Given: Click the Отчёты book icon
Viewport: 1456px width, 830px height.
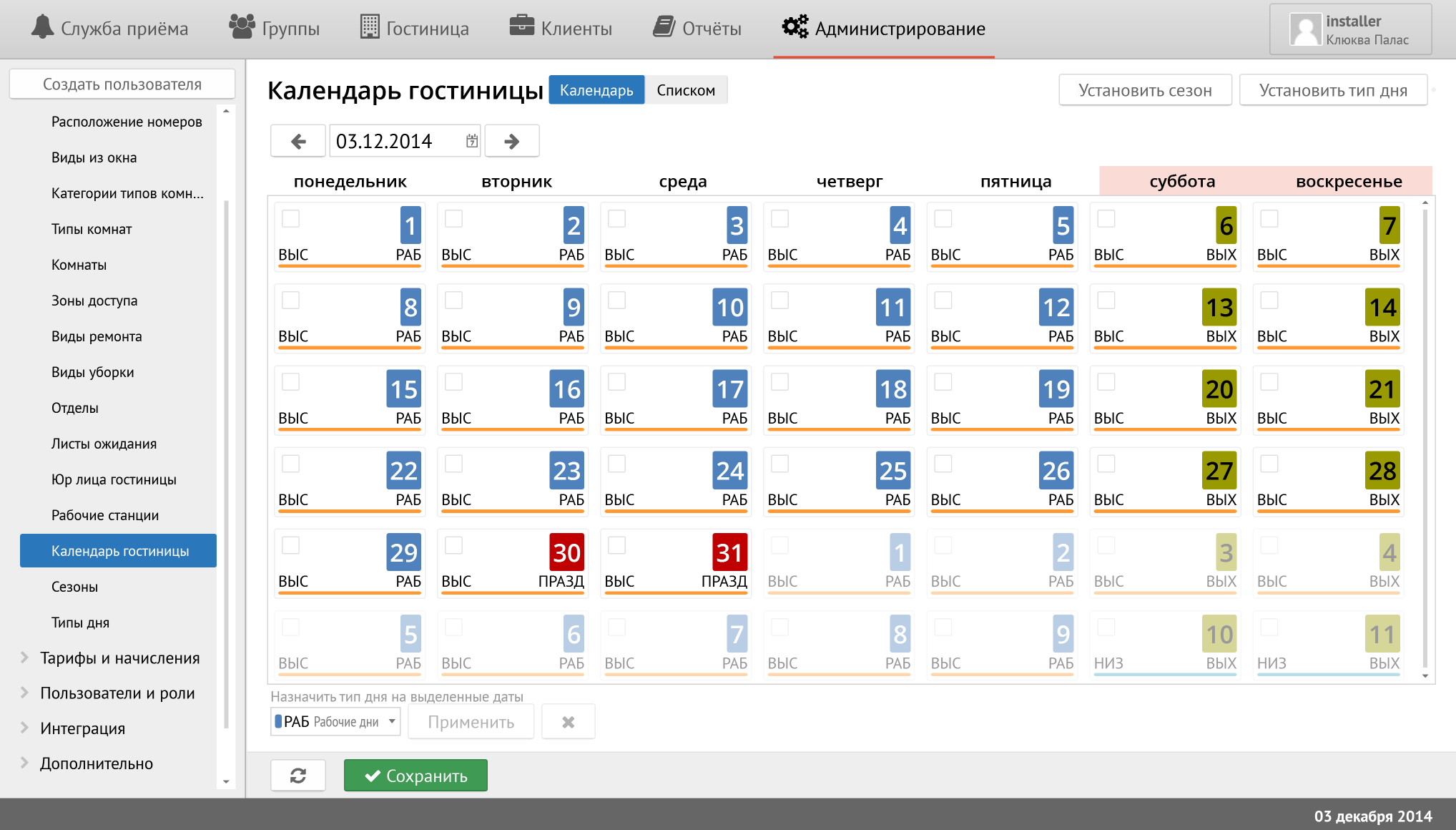Looking at the screenshot, I should pos(664,27).
